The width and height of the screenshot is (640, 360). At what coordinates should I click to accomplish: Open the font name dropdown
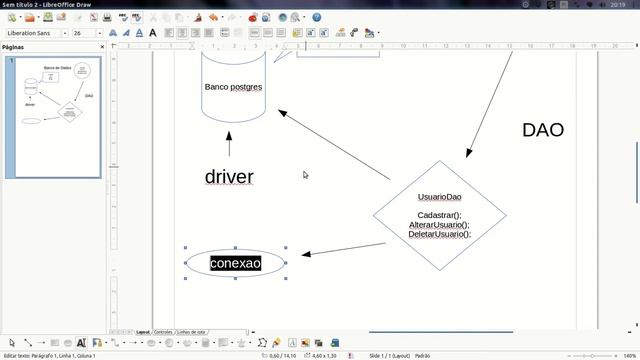(65, 33)
